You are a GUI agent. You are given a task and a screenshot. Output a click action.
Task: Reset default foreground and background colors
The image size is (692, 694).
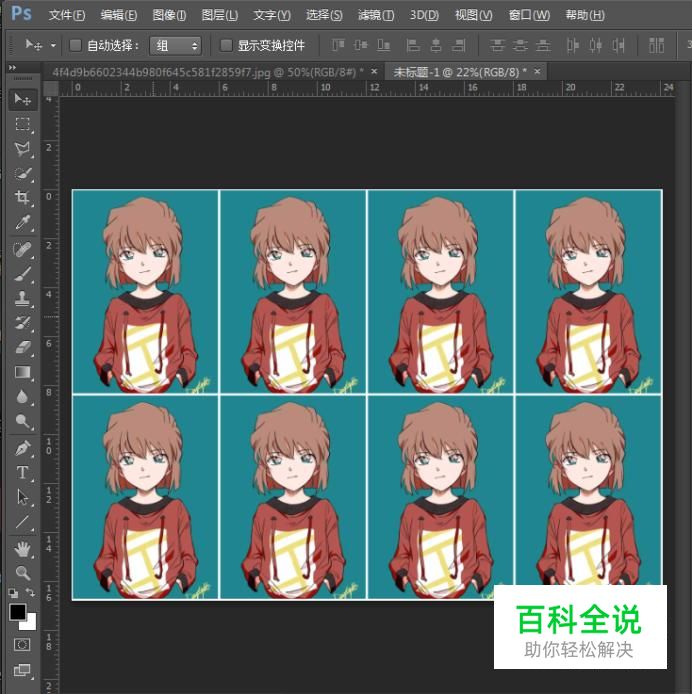(13, 593)
